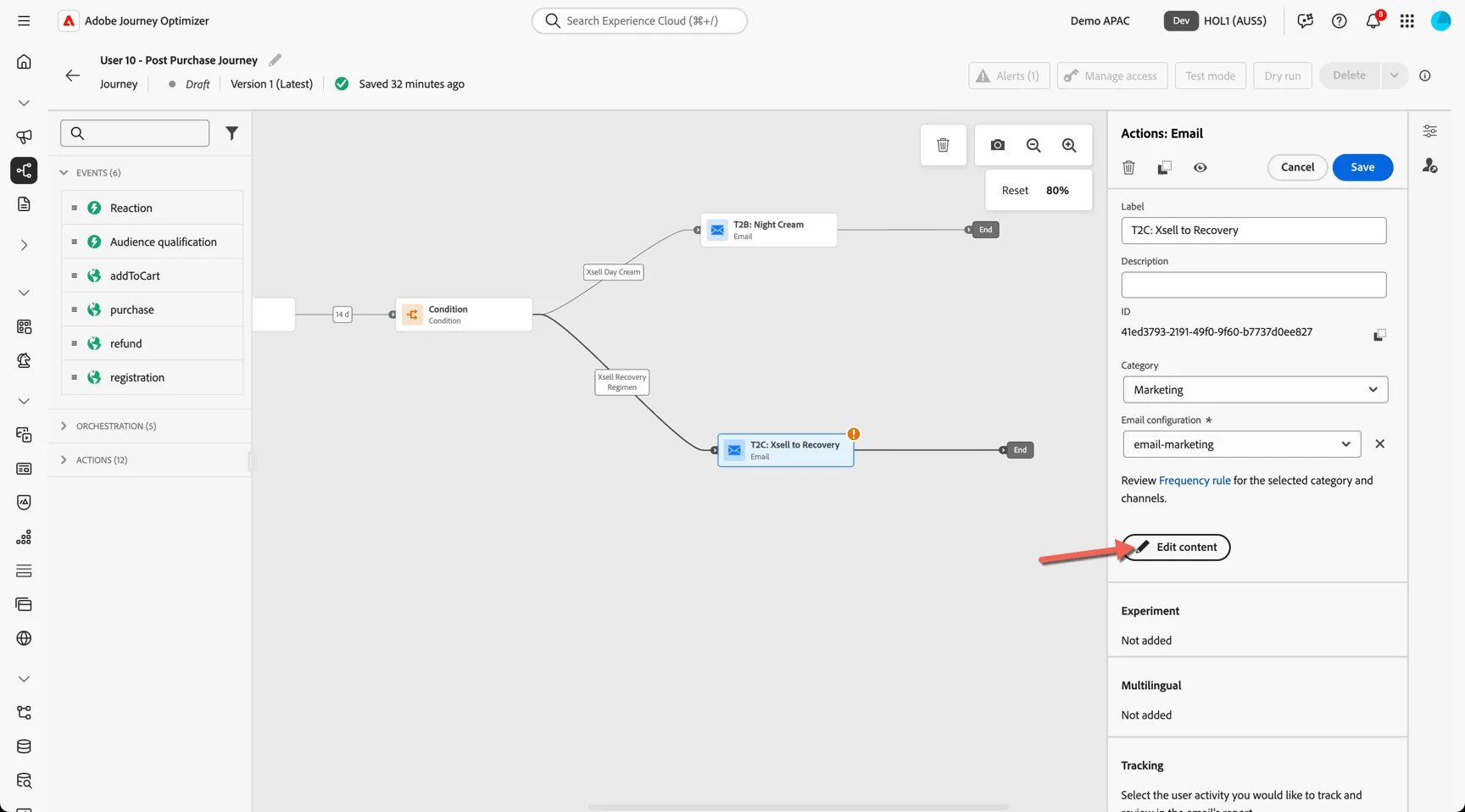Clear the email configuration selection
Image resolution: width=1465 pixels, height=812 pixels.
coord(1380,444)
